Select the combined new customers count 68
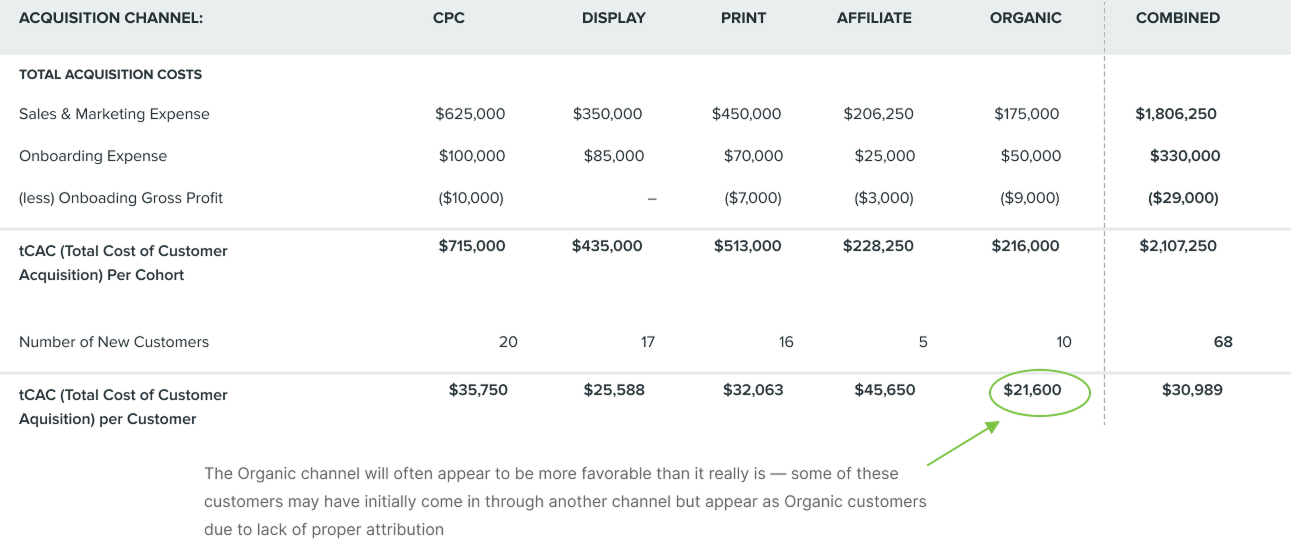 pyautogui.click(x=1223, y=342)
